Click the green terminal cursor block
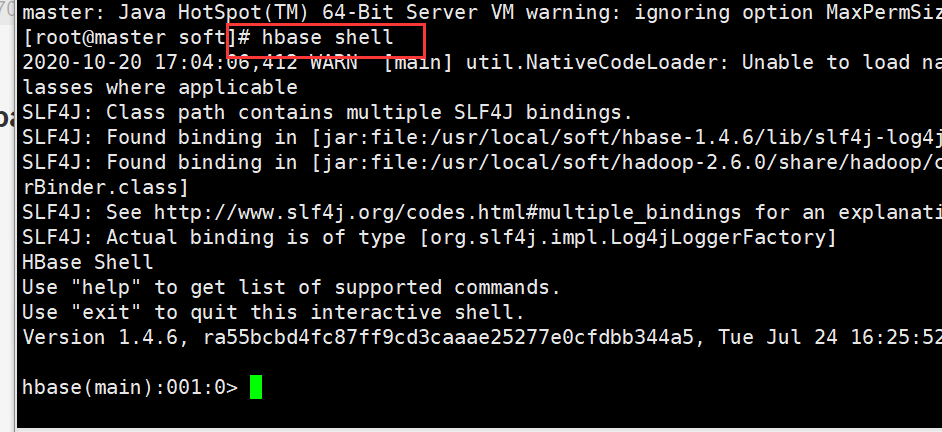This screenshot has width=942, height=432. pos(256,387)
